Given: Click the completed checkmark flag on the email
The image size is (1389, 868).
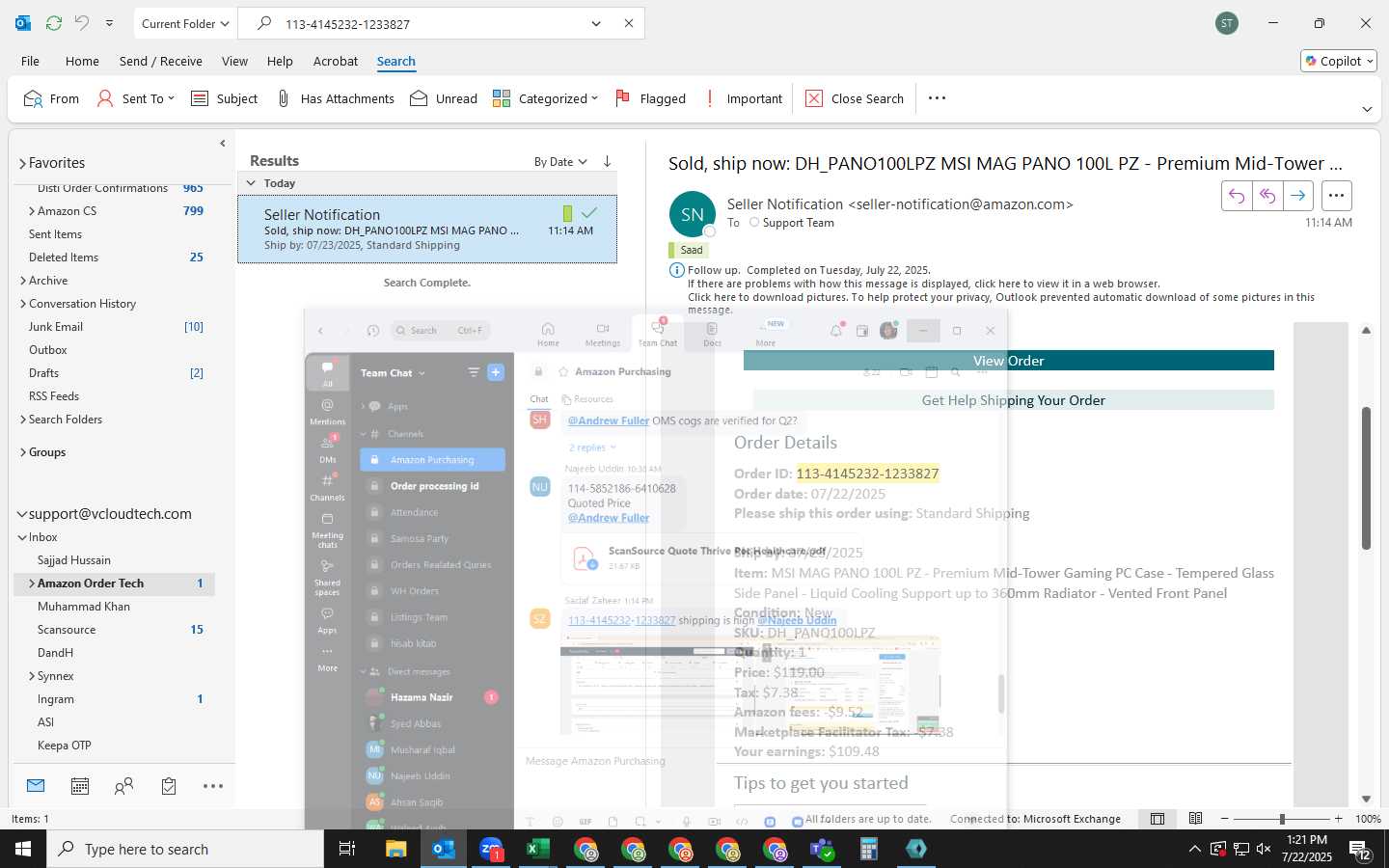Looking at the screenshot, I should tap(589, 212).
